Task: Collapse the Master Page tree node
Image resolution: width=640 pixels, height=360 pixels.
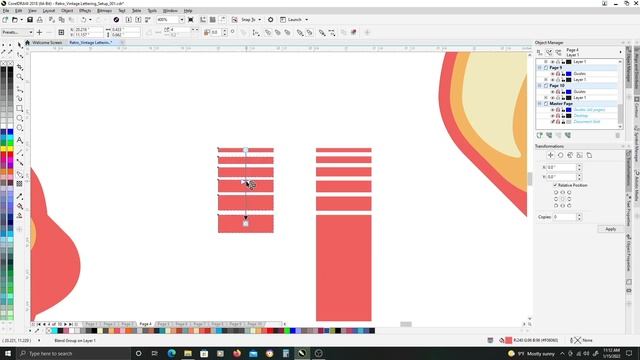Action: tap(540, 104)
